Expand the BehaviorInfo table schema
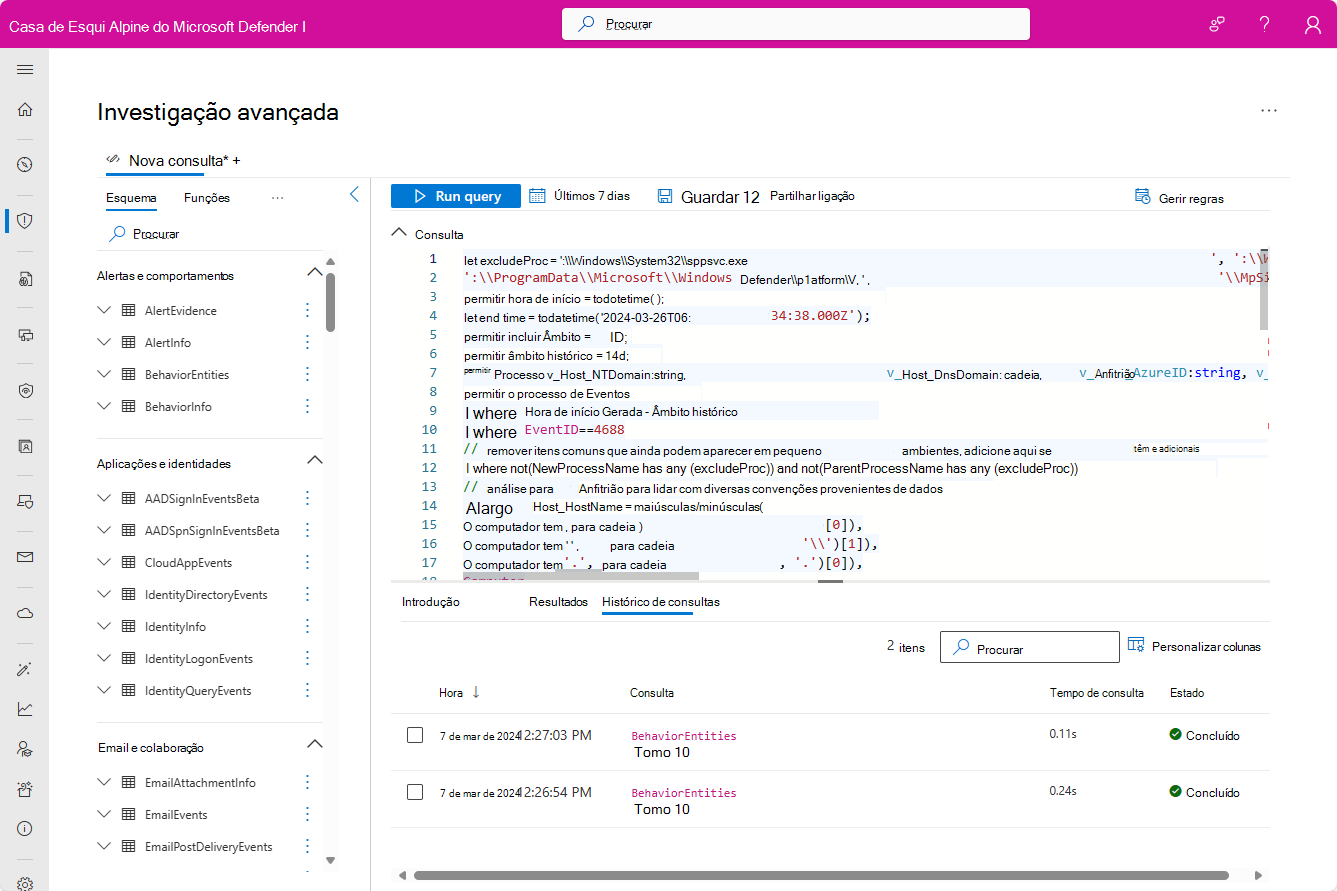The image size is (1337, 891). [104, 407]
